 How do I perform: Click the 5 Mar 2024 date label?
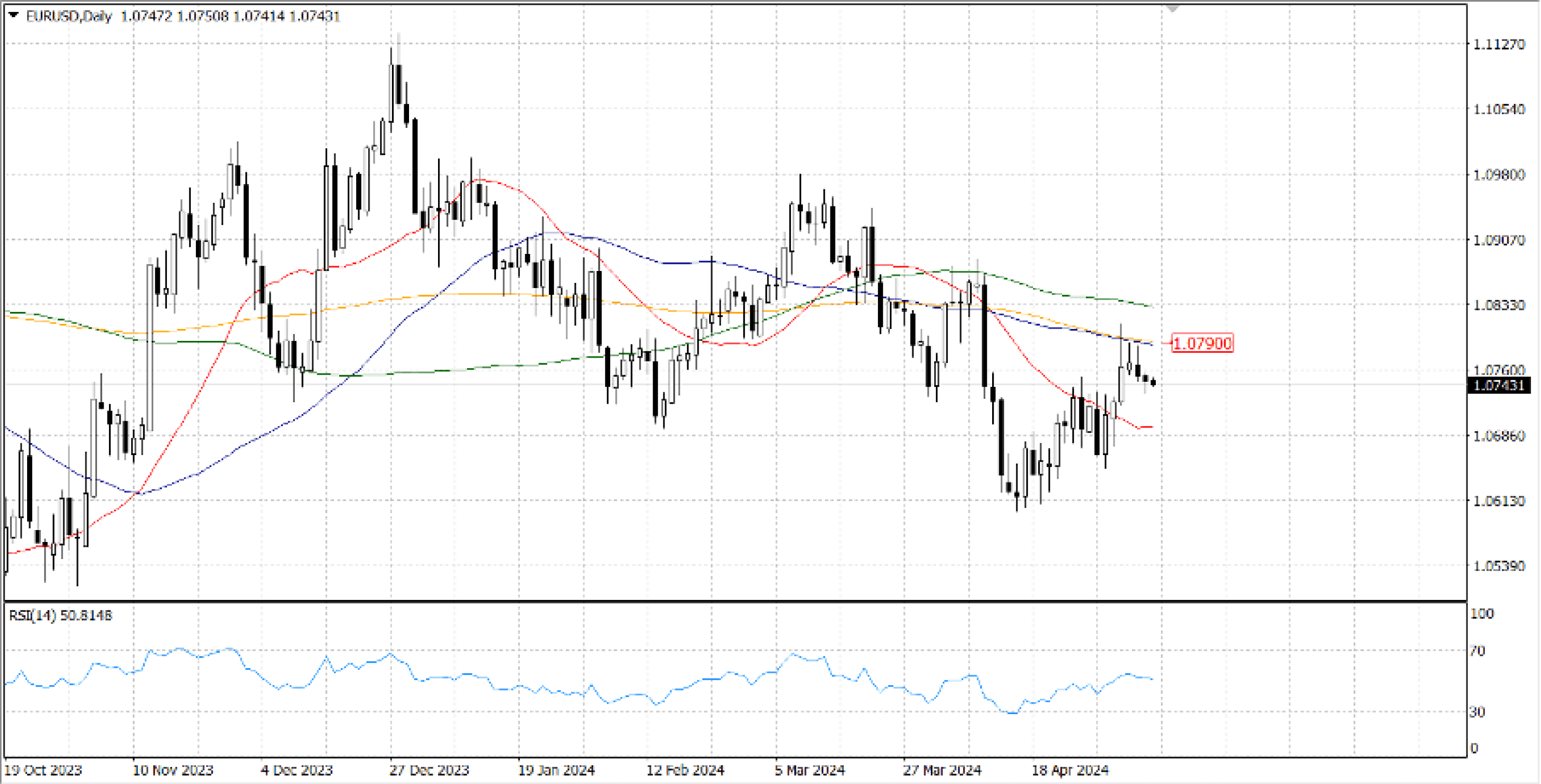[810, 770]
